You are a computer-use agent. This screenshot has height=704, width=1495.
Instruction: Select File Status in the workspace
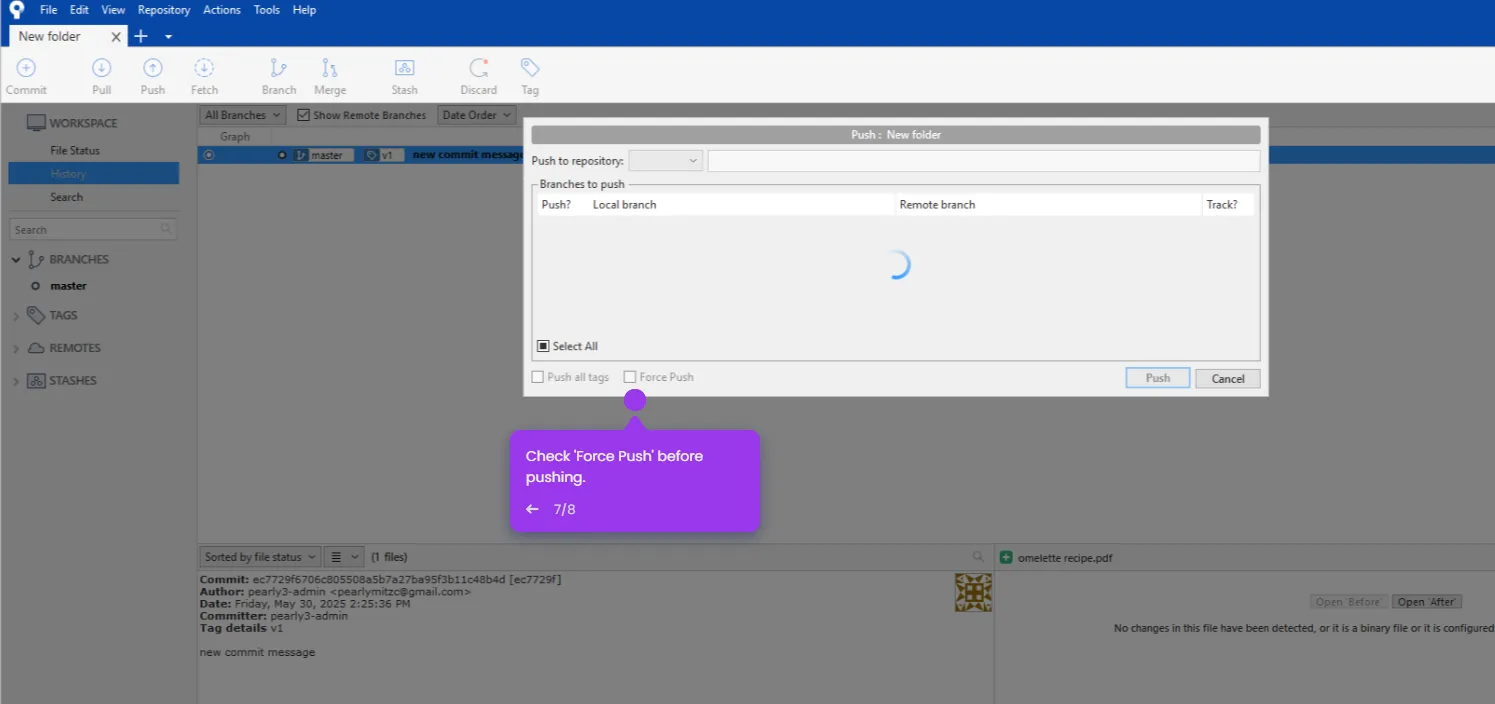point(75,150)
